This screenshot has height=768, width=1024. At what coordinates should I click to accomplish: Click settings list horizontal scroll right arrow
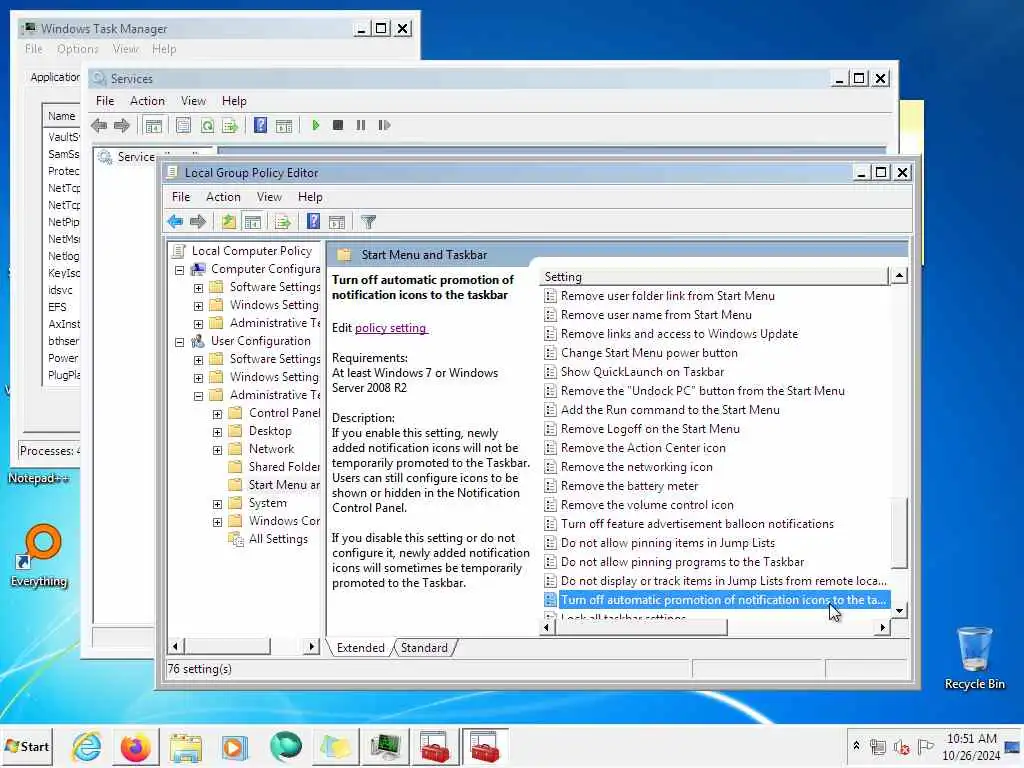tap(882, 627)
